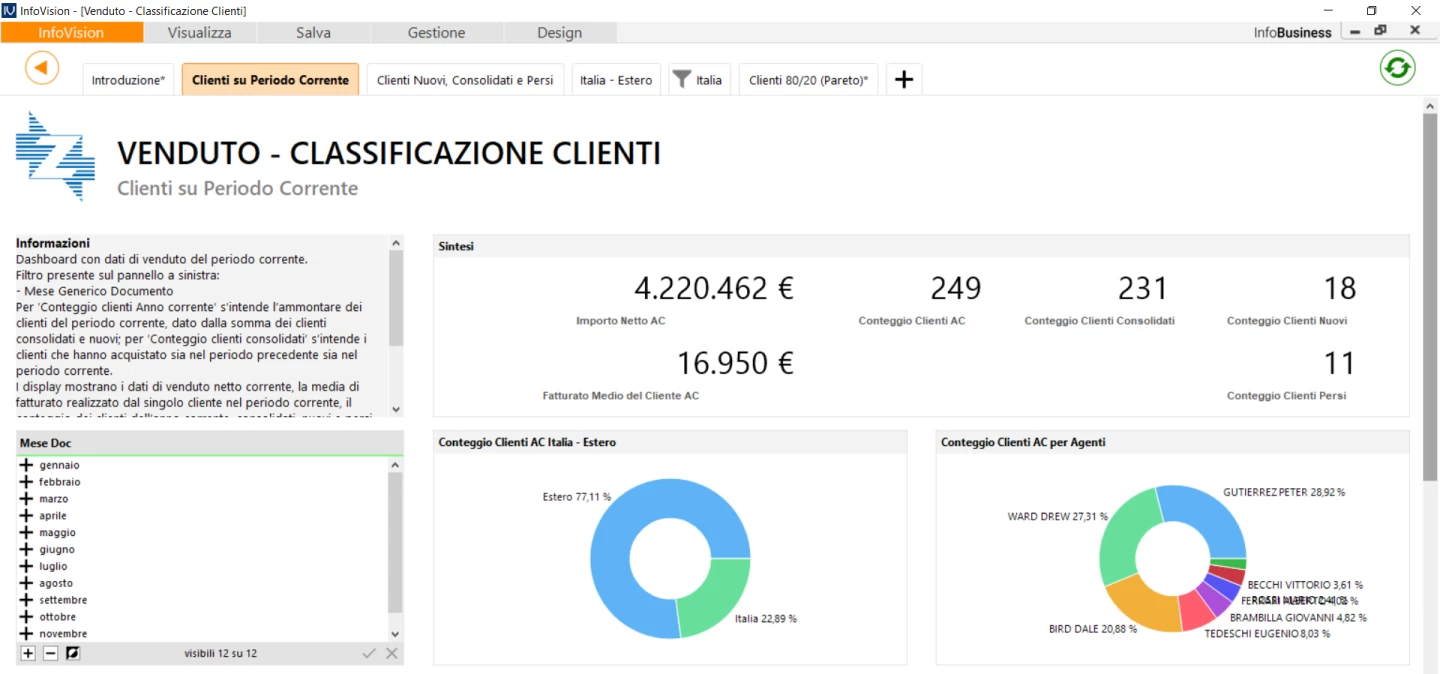Click the 16.950 € Fatturato Medio value

coord(735,363)
